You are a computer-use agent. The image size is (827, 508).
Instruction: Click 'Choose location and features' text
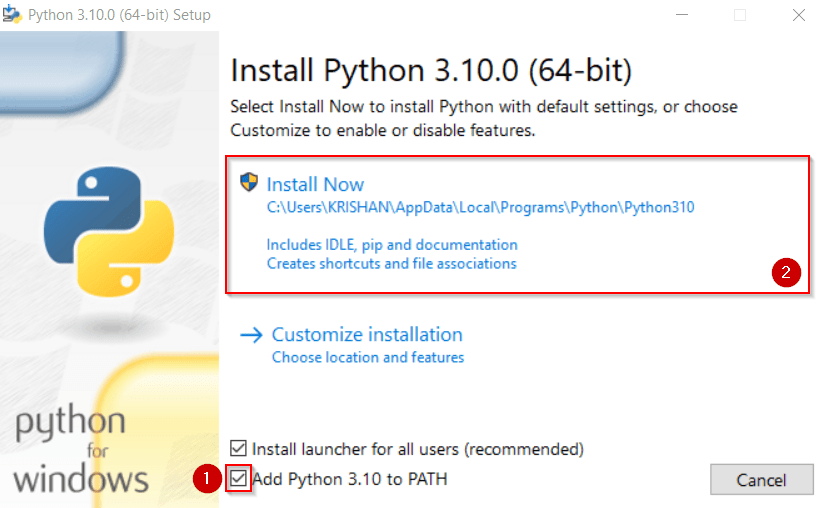368,357
